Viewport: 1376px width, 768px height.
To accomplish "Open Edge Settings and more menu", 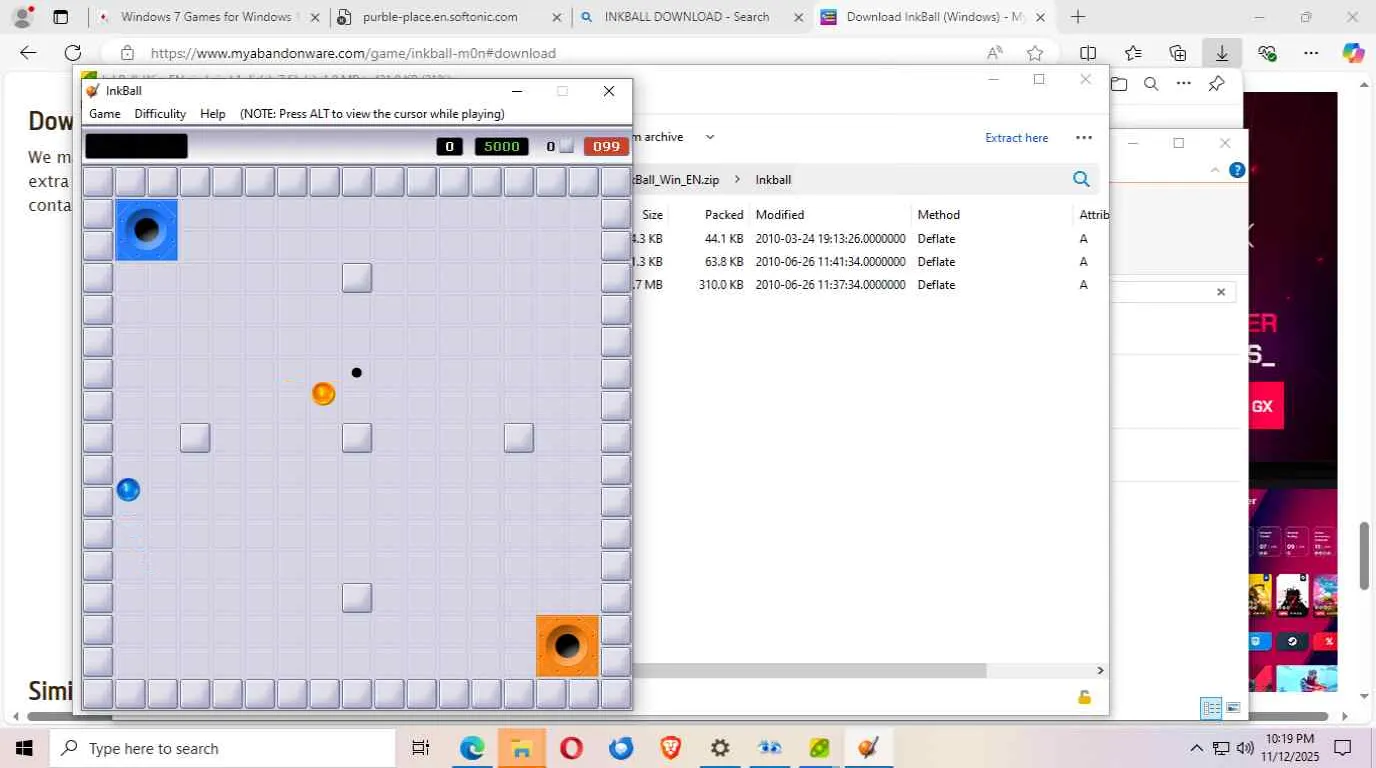I will click(x=1311, y=53).
